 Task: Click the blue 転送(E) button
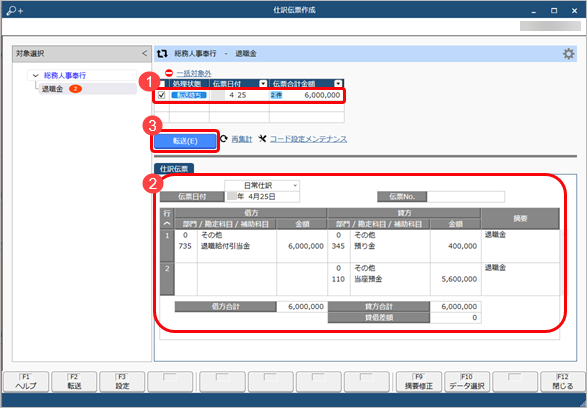(185, 141)
